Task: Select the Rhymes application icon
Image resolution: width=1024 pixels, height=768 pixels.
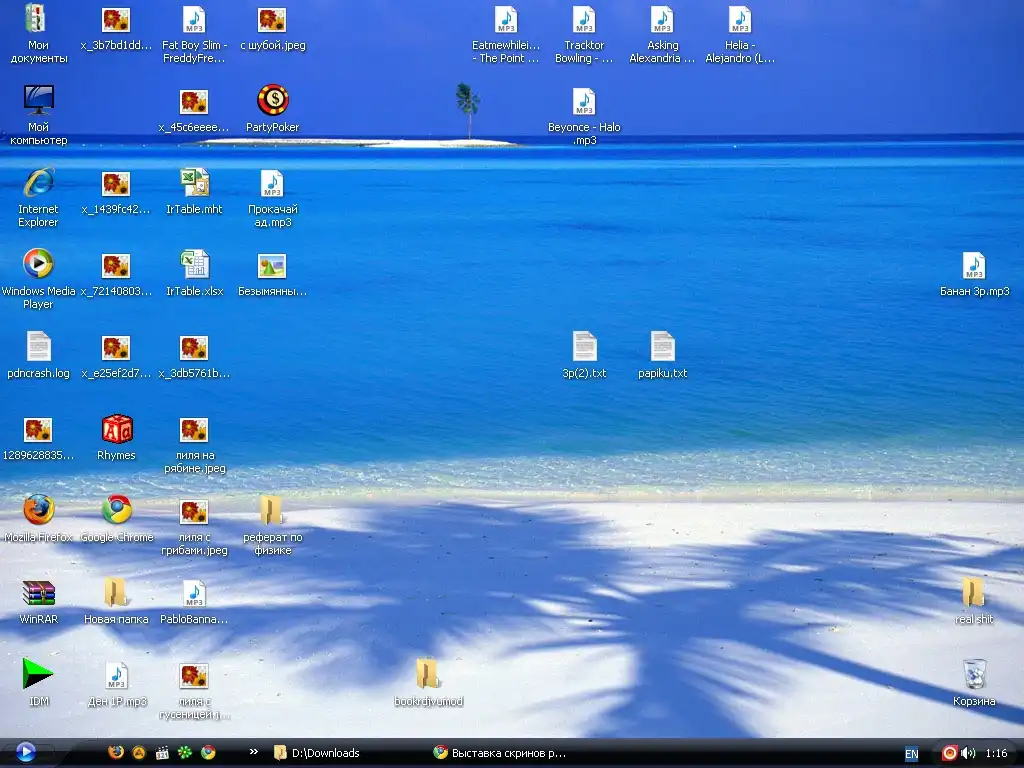Action: [x=116, y=429]
